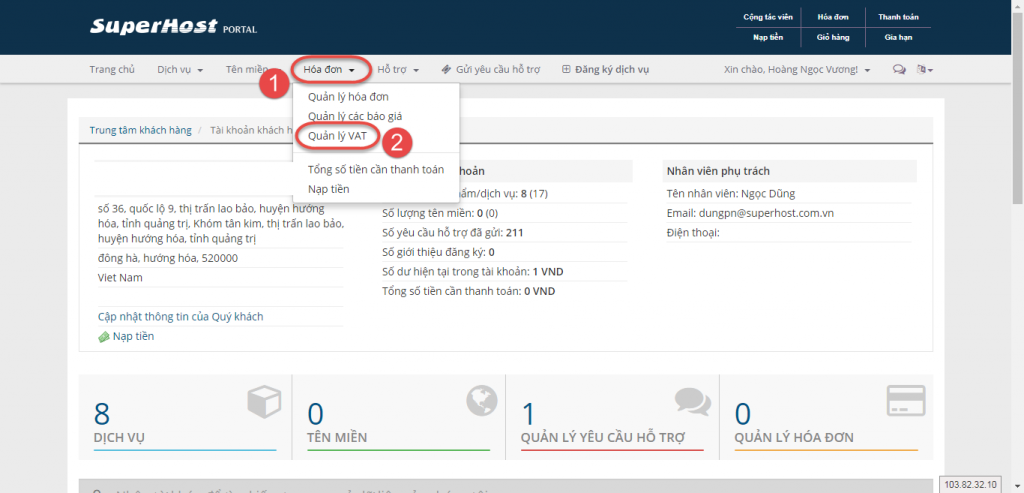1024x493 pixels.
Task: Click the ticket icon beside Gửi yêu cầu hỗ trợ
Action: [x=445, y=70]
